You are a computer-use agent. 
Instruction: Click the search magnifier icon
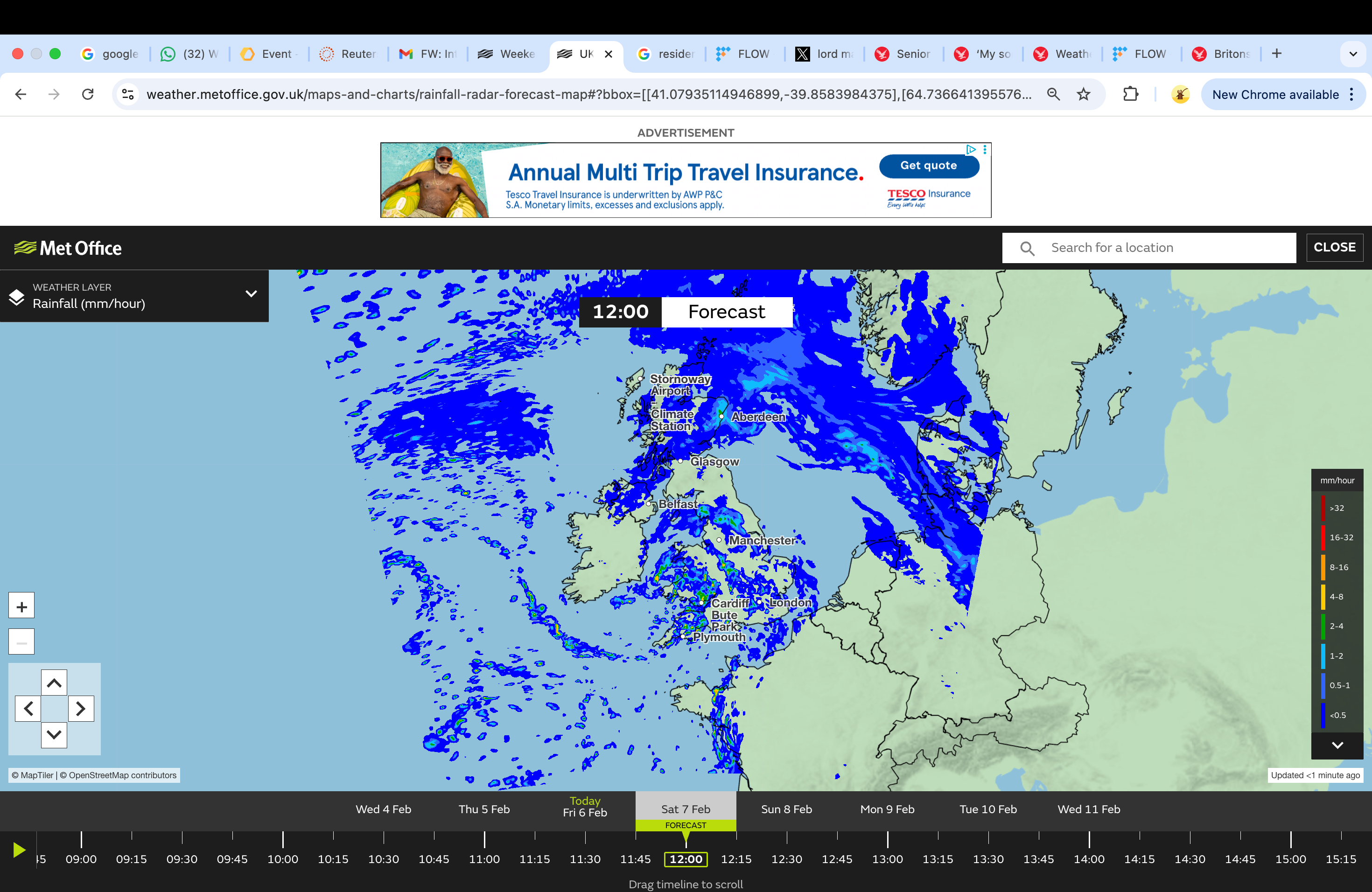[1027, 248]
